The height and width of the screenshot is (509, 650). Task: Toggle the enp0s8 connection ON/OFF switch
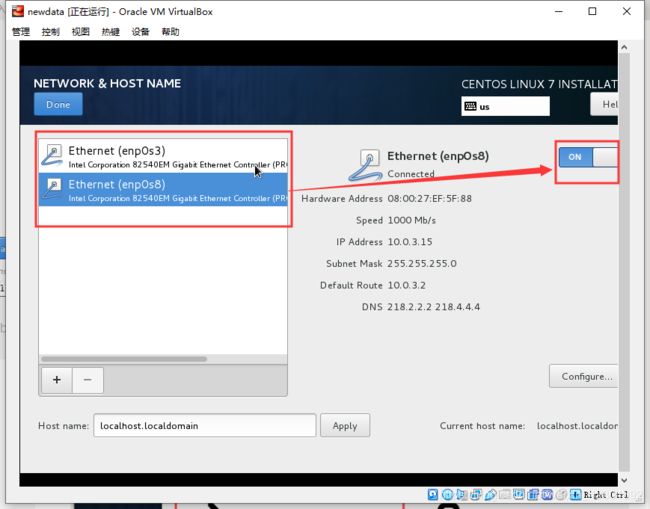588,157
